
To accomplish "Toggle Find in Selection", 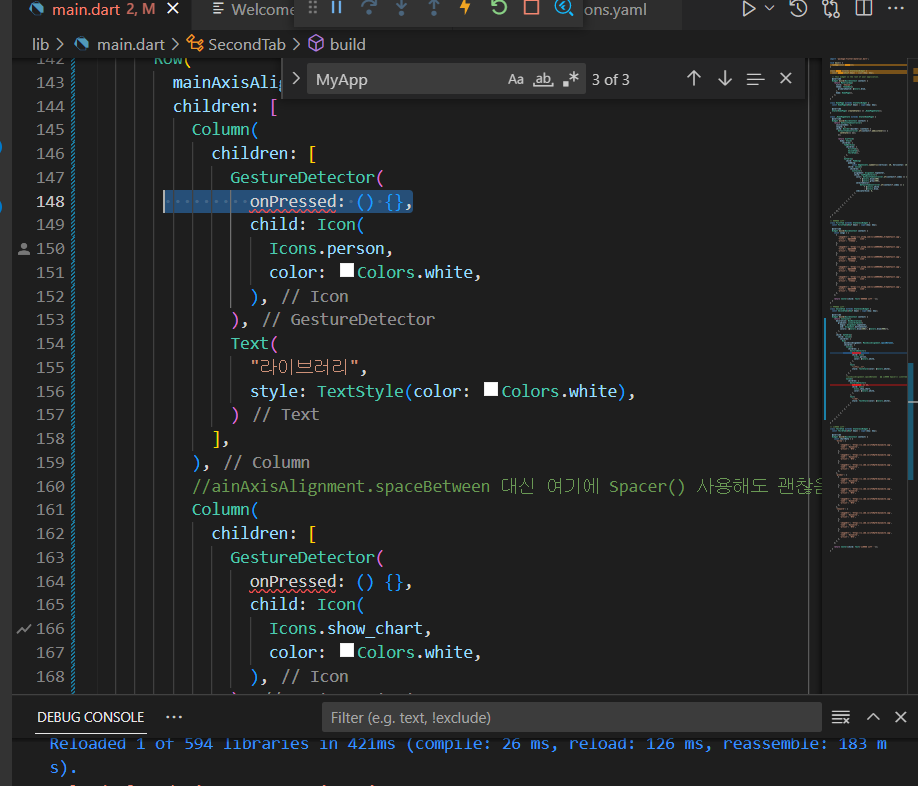I will (x=755, y=78).
